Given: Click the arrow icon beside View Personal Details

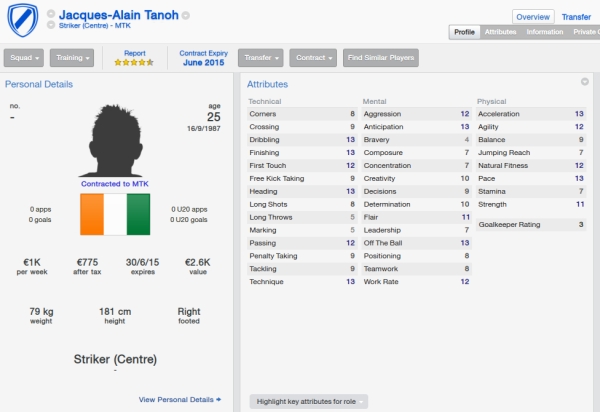Looking at the screenshot, I should tap(219, 399).
